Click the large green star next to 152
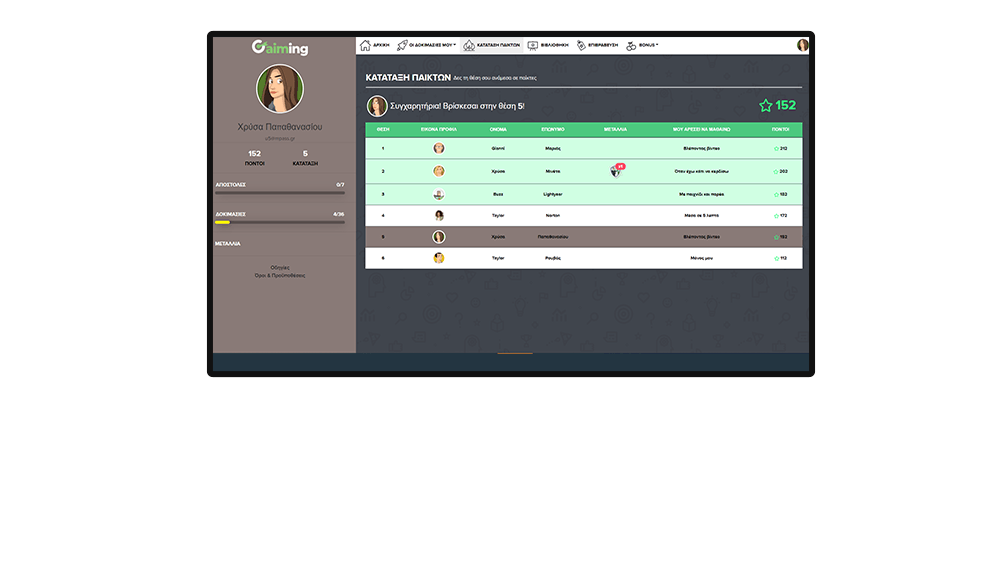Screen dimensions: 1000x564 765,106
